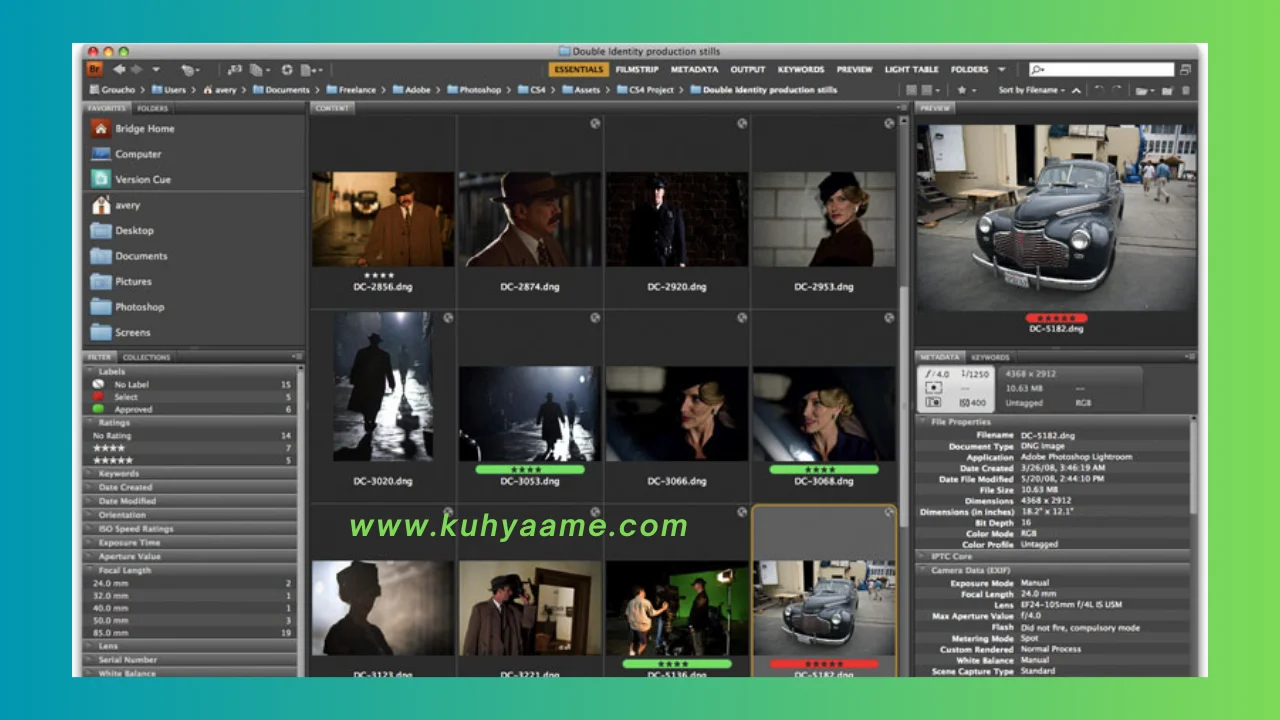Toggle the five-star rating filter
Viewport: 1280px width, 720px height.
(x=191, y=461)
